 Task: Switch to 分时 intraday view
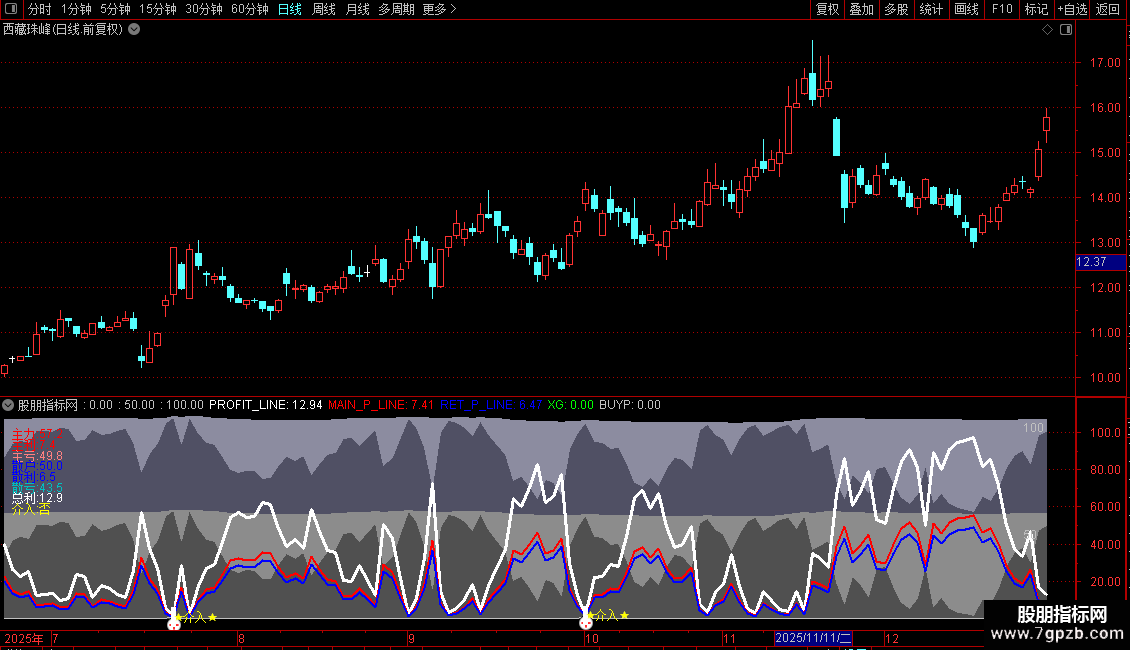coord(40,9)
